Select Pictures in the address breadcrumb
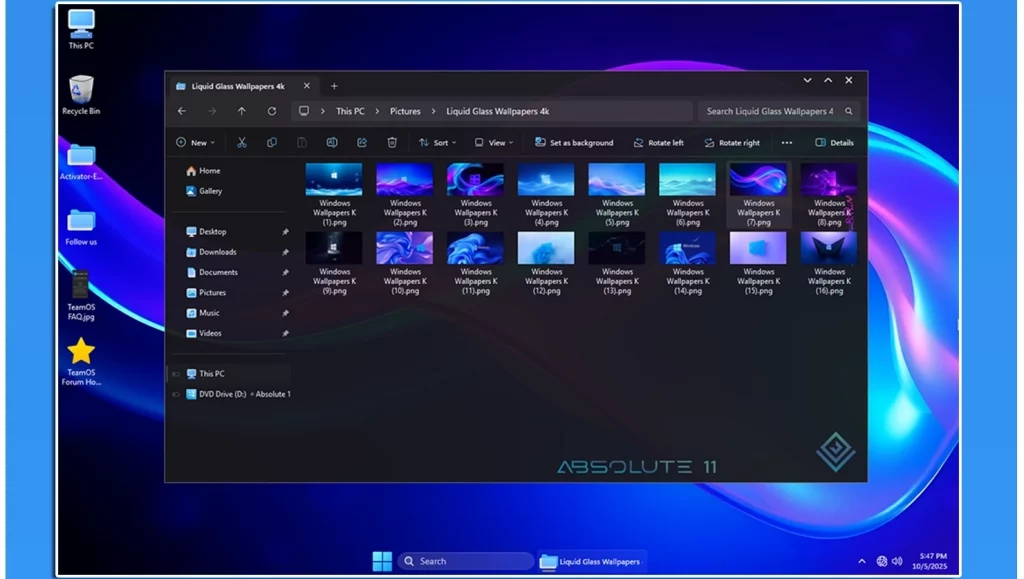Image resolution: width=1024 pixels, height=579 pixels. pos(405,112)
